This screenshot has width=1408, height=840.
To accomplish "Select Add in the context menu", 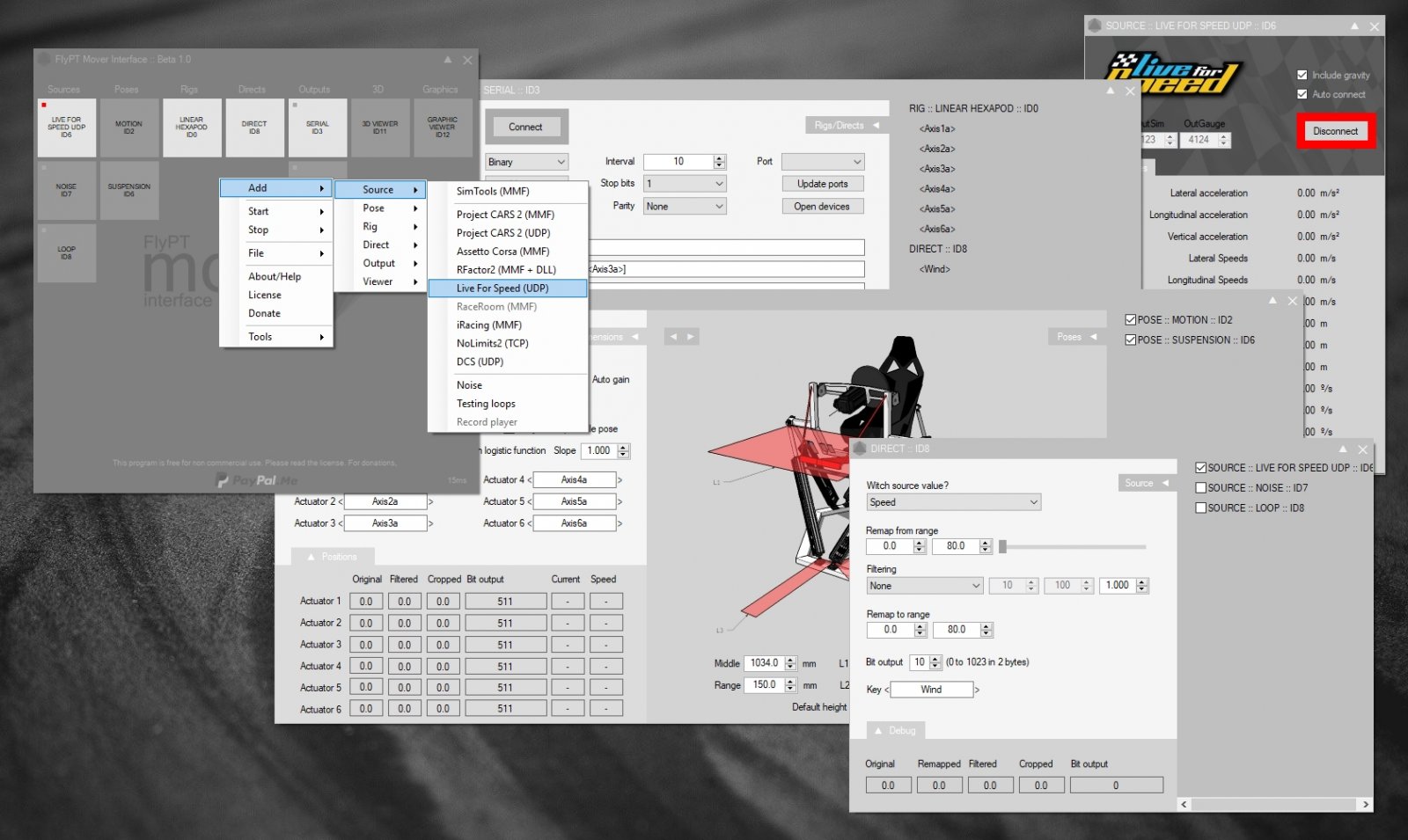I will coord(276,188).
